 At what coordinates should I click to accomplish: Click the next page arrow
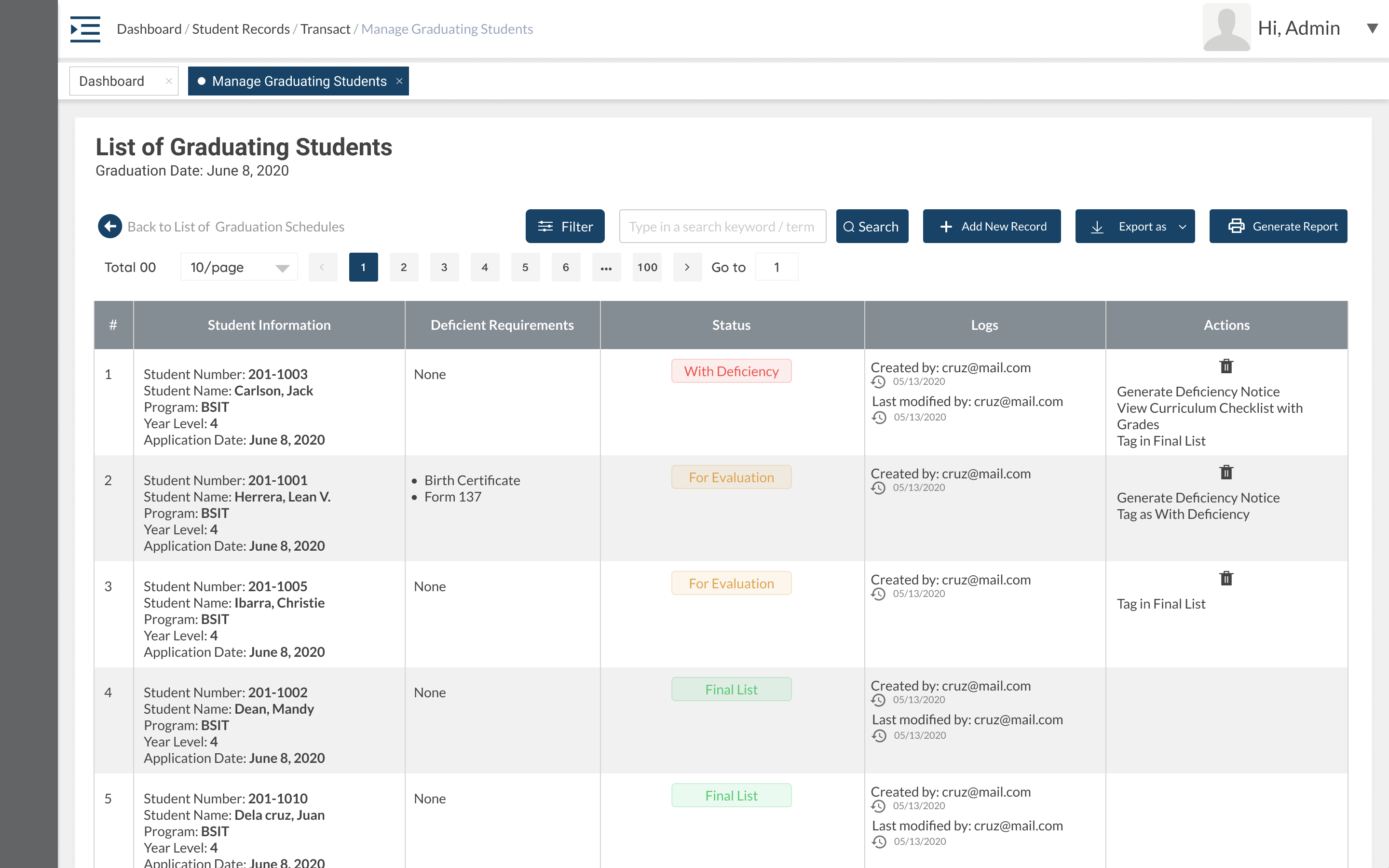coord(687,267)
